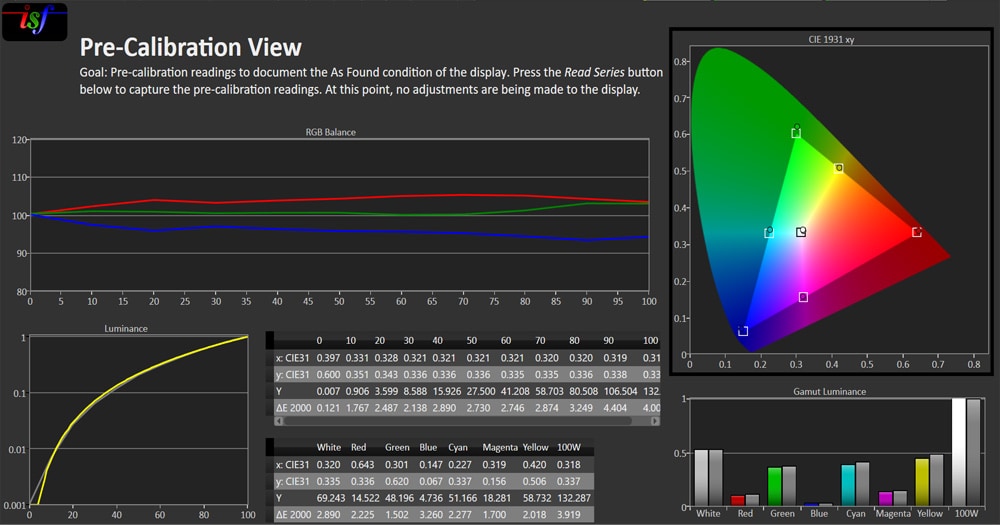Screen dimensions: 1000x525
Task: Select the Y value 106.504 cell
Action: 620,391
